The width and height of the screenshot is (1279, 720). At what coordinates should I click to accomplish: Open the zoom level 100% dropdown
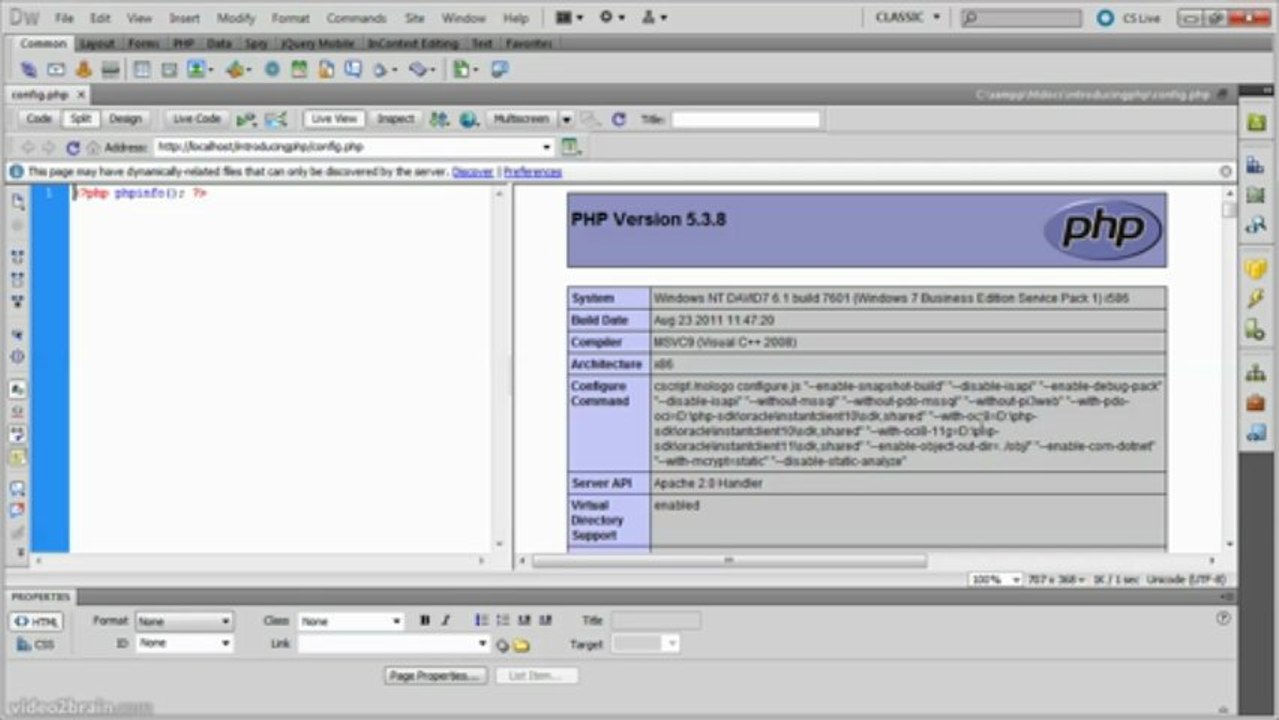pos(996,579)
